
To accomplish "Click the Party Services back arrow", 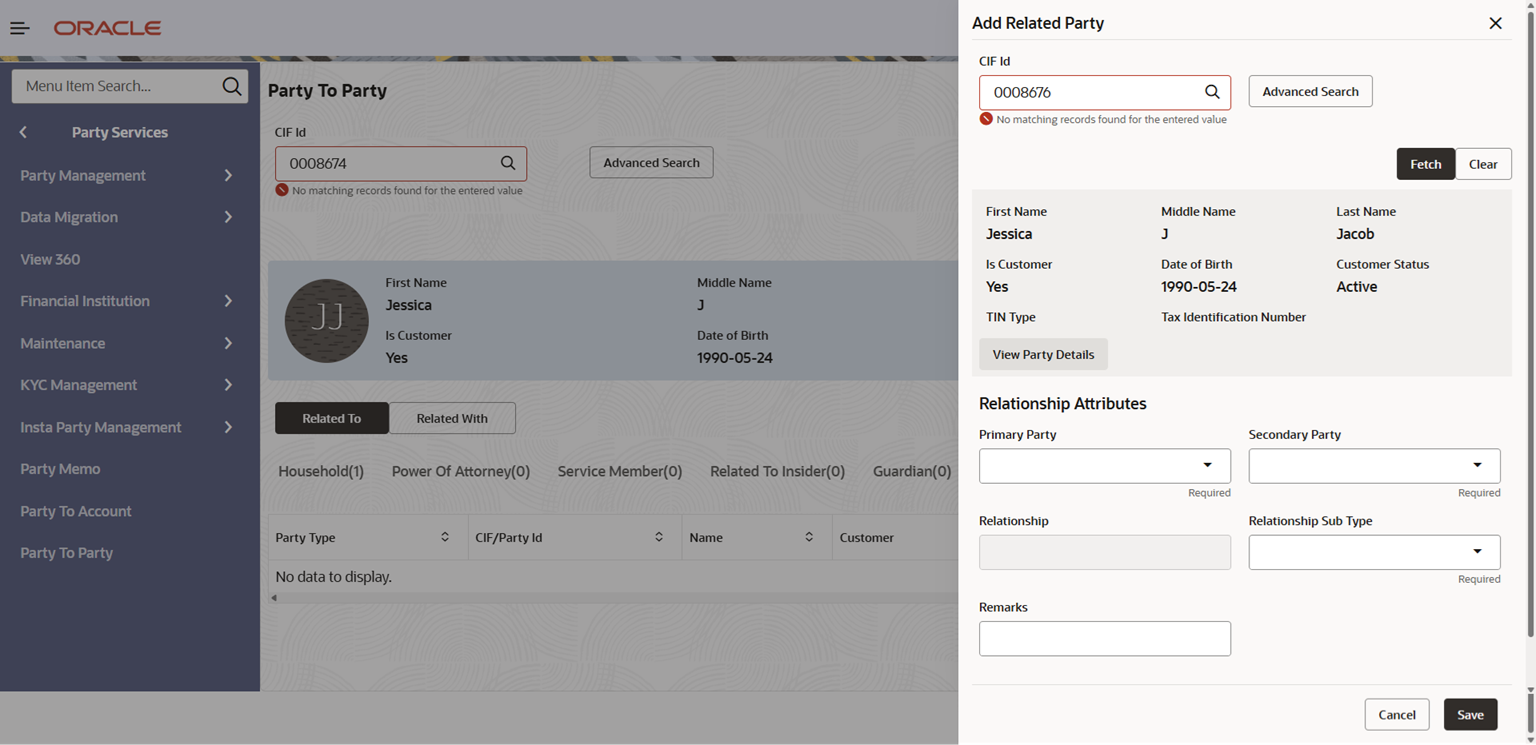I will [x=23, y=132].
